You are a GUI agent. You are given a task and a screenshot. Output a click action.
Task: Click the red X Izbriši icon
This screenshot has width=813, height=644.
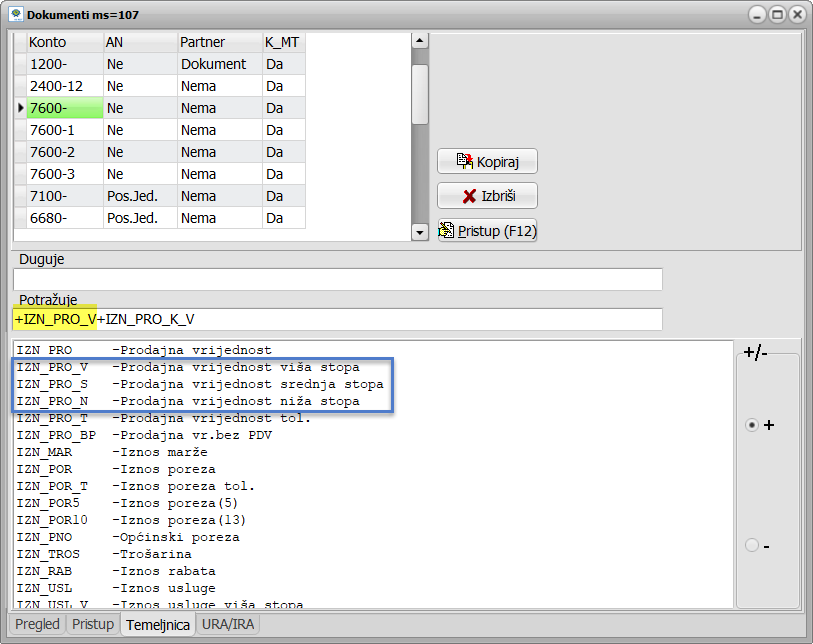click(x=468, y=196)
